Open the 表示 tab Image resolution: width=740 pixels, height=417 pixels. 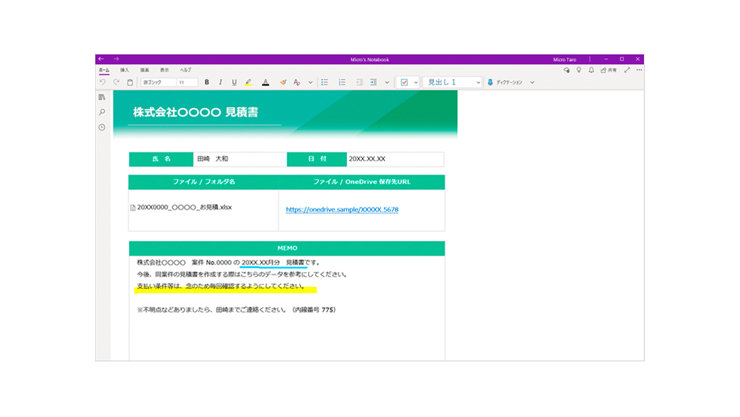164,70
